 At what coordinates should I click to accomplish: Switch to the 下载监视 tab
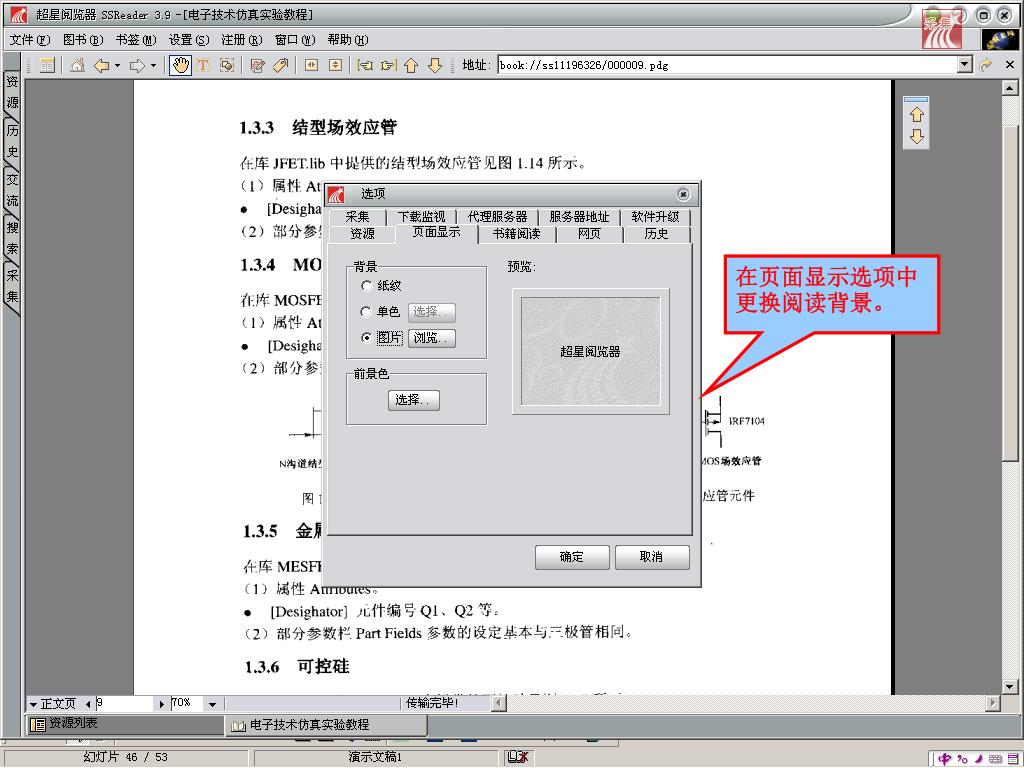[421, 217]
